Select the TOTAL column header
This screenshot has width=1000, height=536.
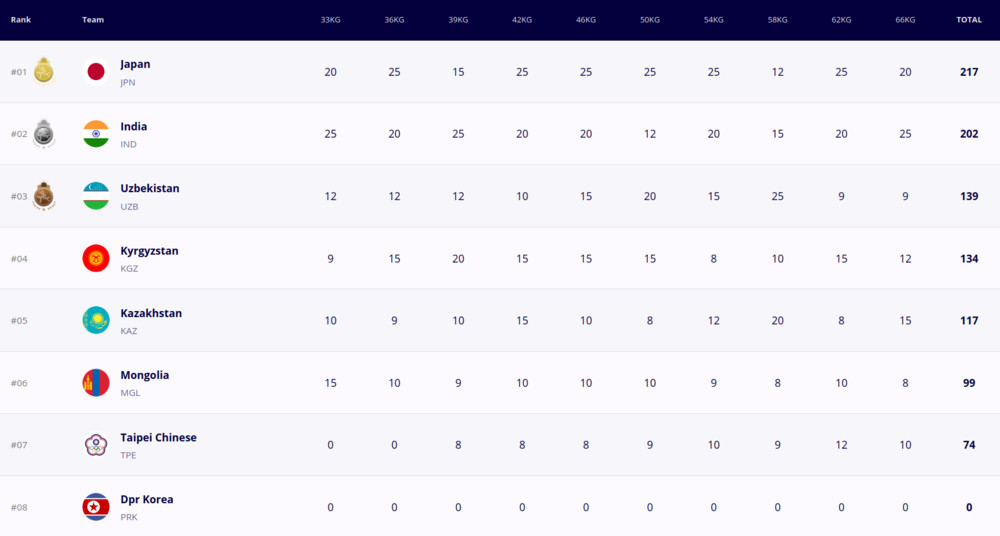click(969, 20)
